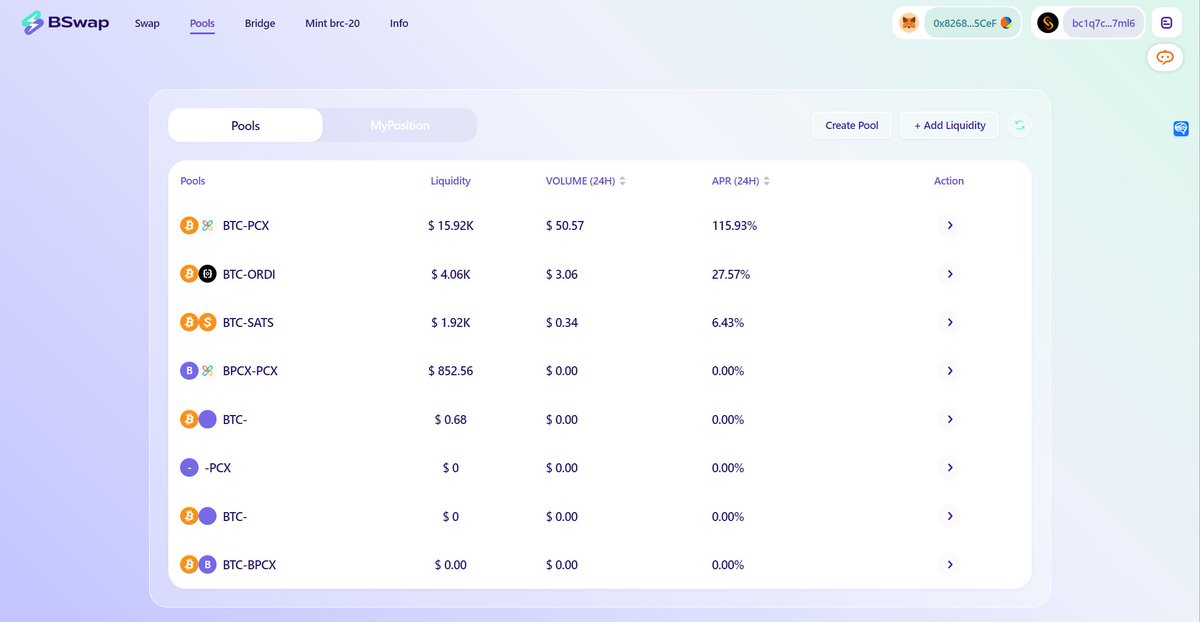Expand the BTC-SATS pool action arrow
This screenshot has width=1200, height=622.
pos(949,323)
